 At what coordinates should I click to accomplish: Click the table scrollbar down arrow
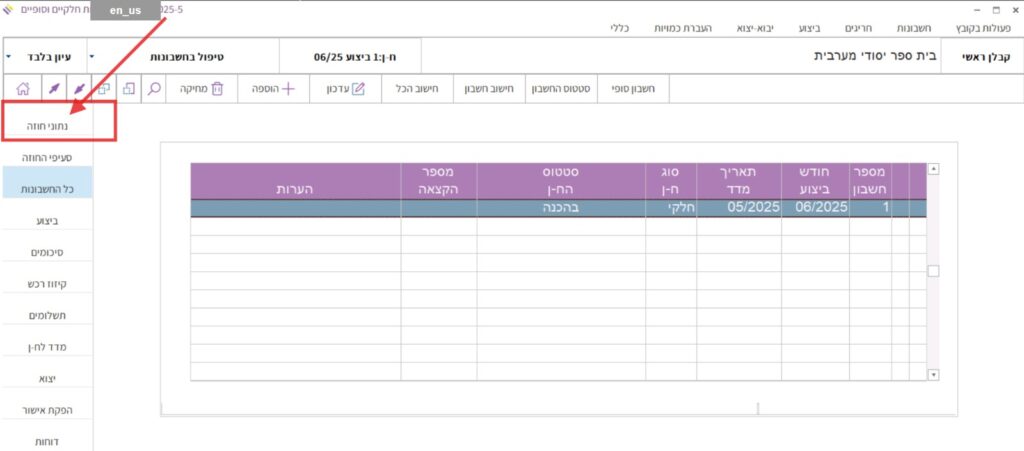(933, 374)
